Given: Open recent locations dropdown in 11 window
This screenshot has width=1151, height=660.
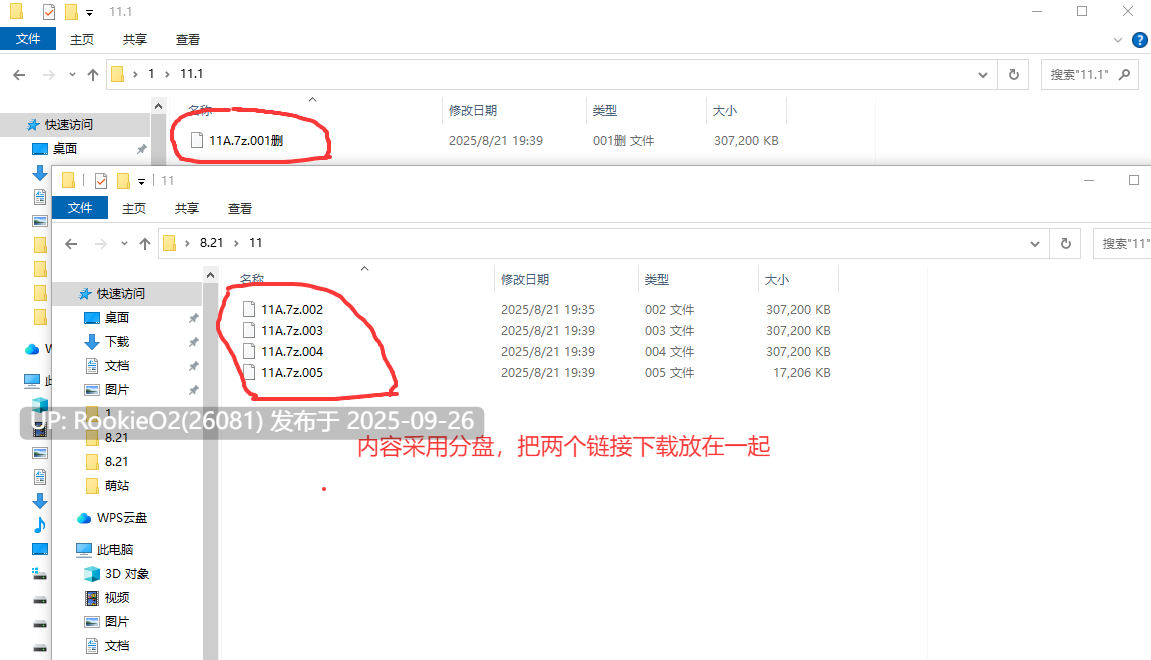Looking at the screenshot, I should [x=124, y=244].
